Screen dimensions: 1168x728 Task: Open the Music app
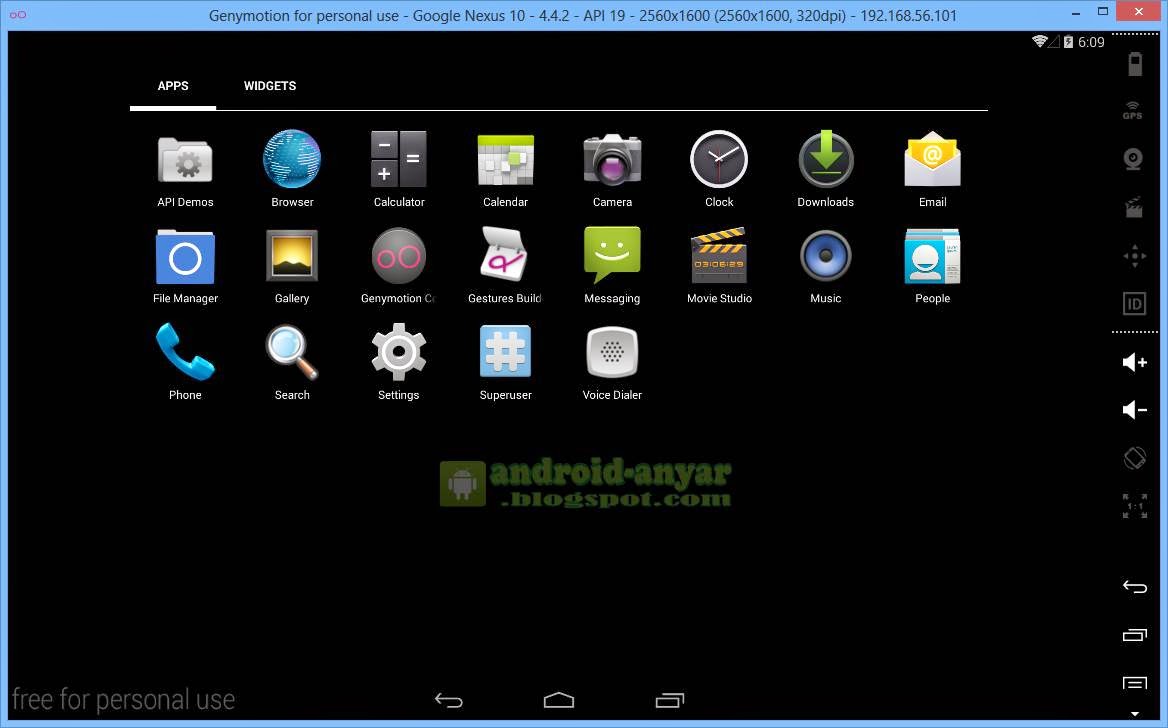point(825,265)
